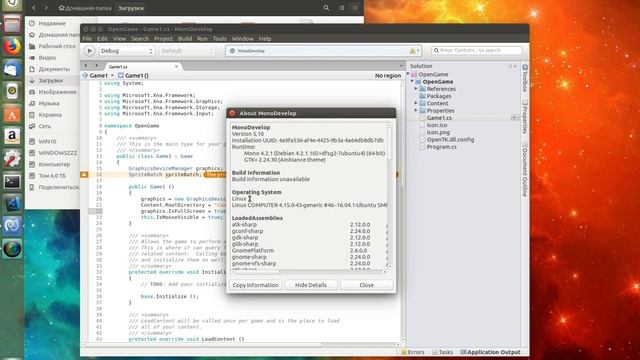Open the Help menu
Viewport: 640px width, 360px height.
click(265, 39)
